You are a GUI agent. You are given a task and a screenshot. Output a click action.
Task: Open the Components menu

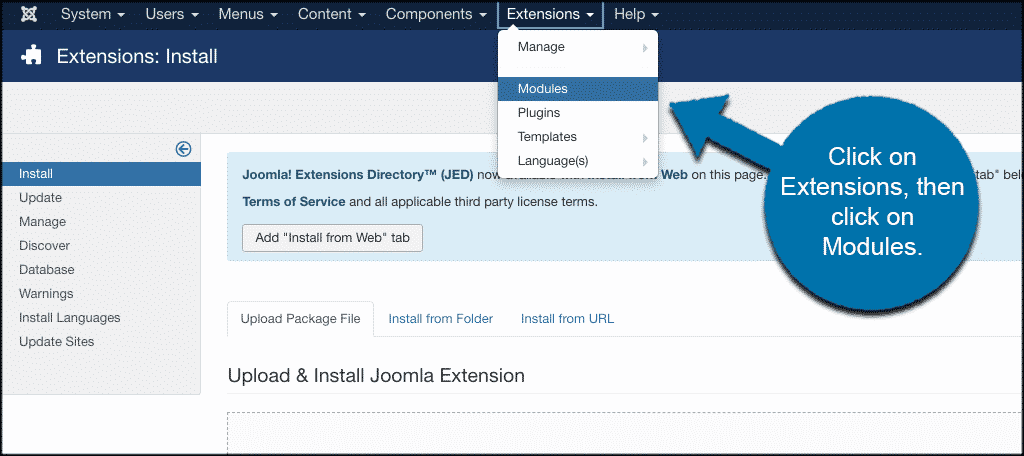(436, 14)
